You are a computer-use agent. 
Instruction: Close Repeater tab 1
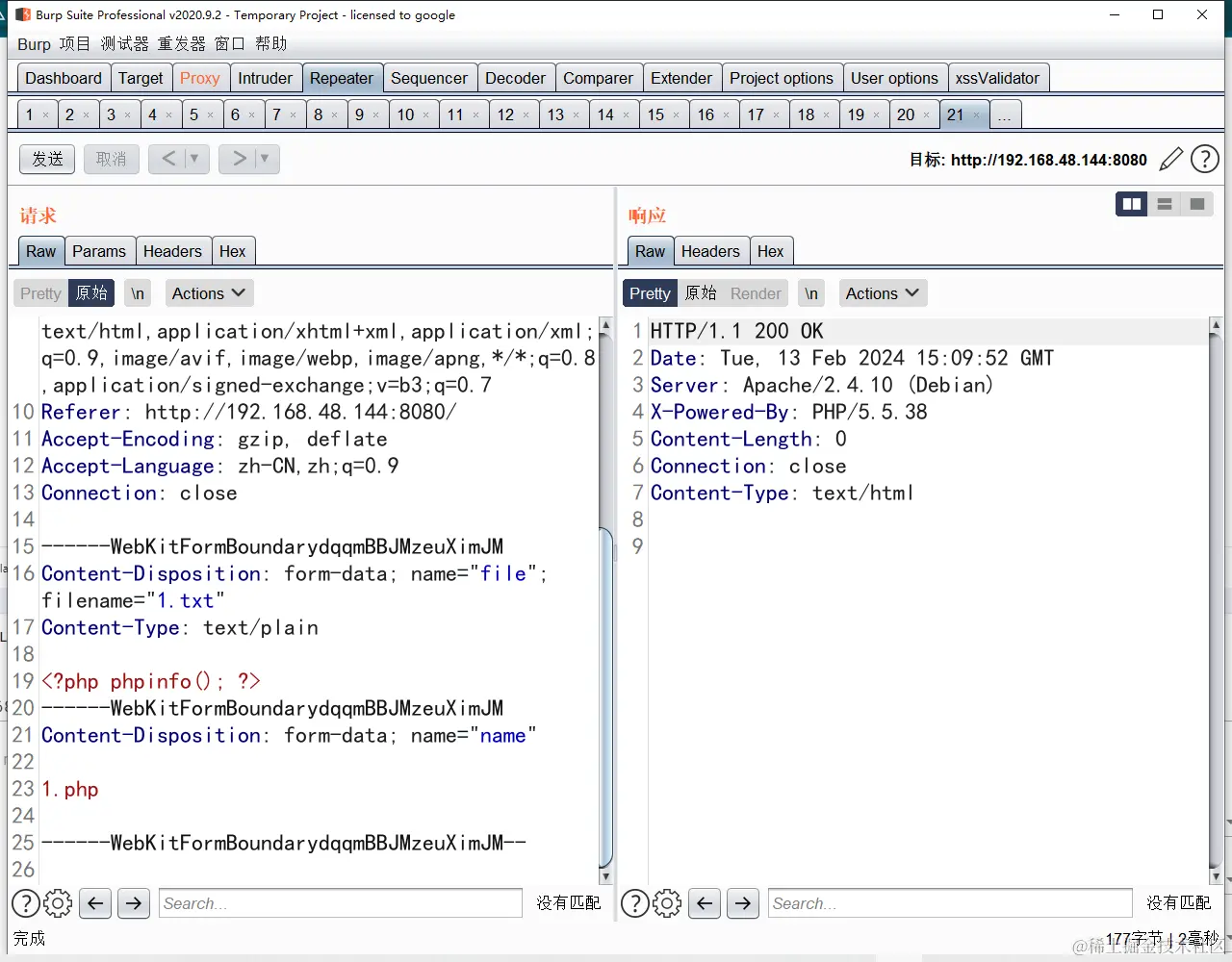point(45,115)
